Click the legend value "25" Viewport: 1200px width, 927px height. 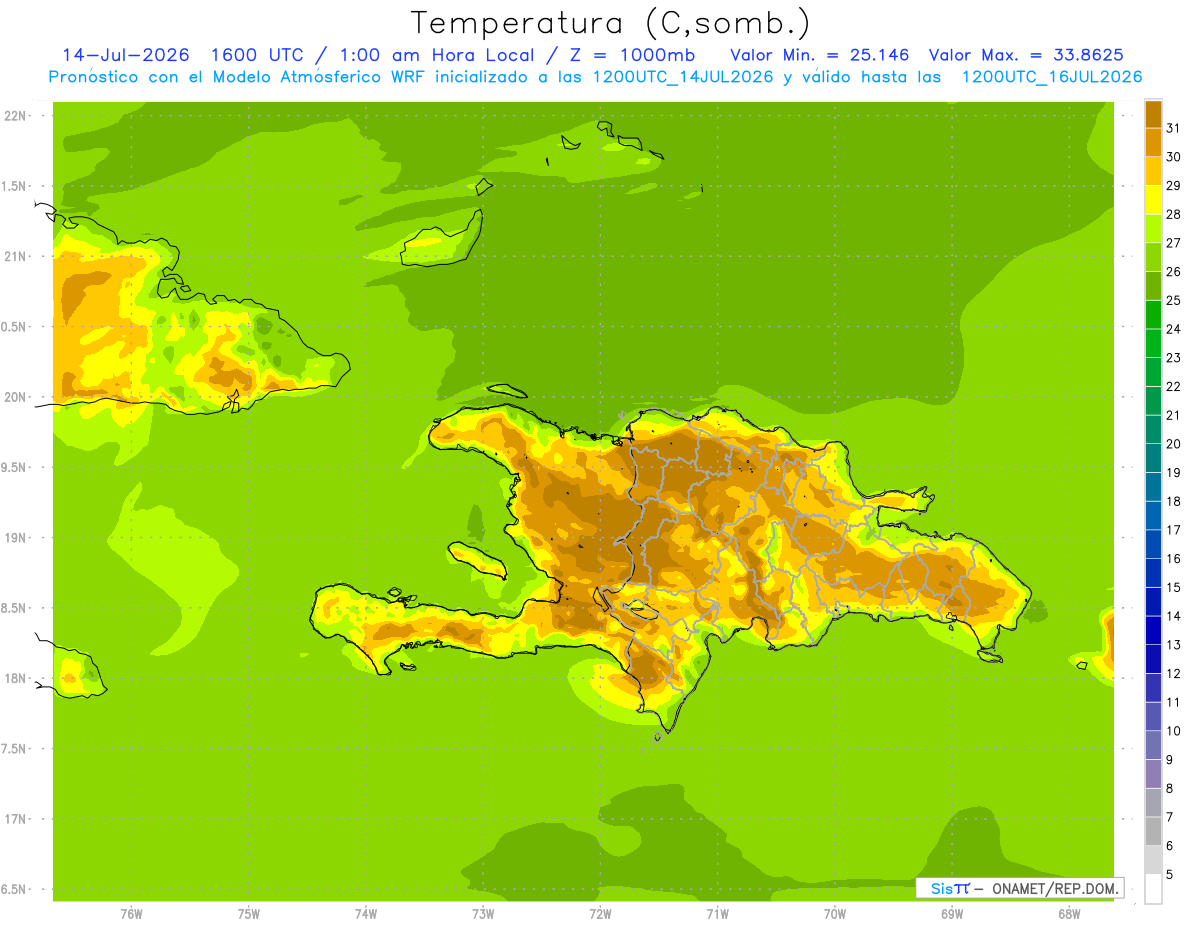[1174, 300]
